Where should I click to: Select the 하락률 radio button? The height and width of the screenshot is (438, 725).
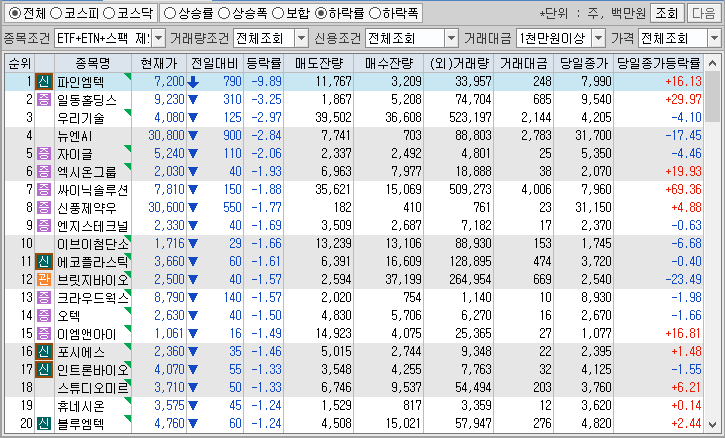coord(321,13)
